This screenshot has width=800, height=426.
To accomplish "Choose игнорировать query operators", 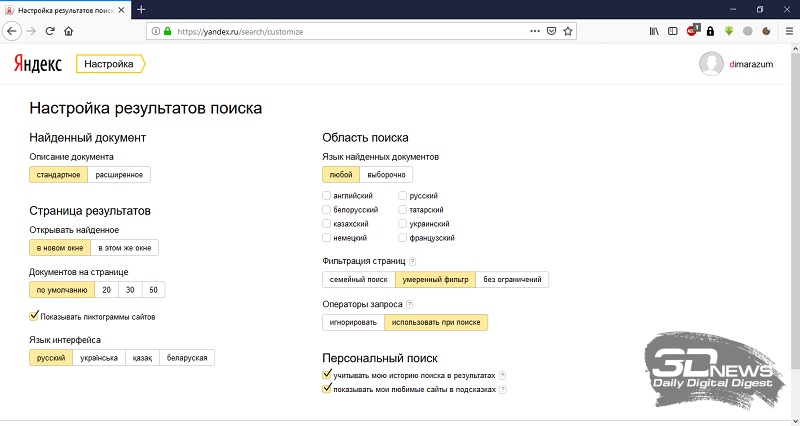I will [x=354, y=322].
